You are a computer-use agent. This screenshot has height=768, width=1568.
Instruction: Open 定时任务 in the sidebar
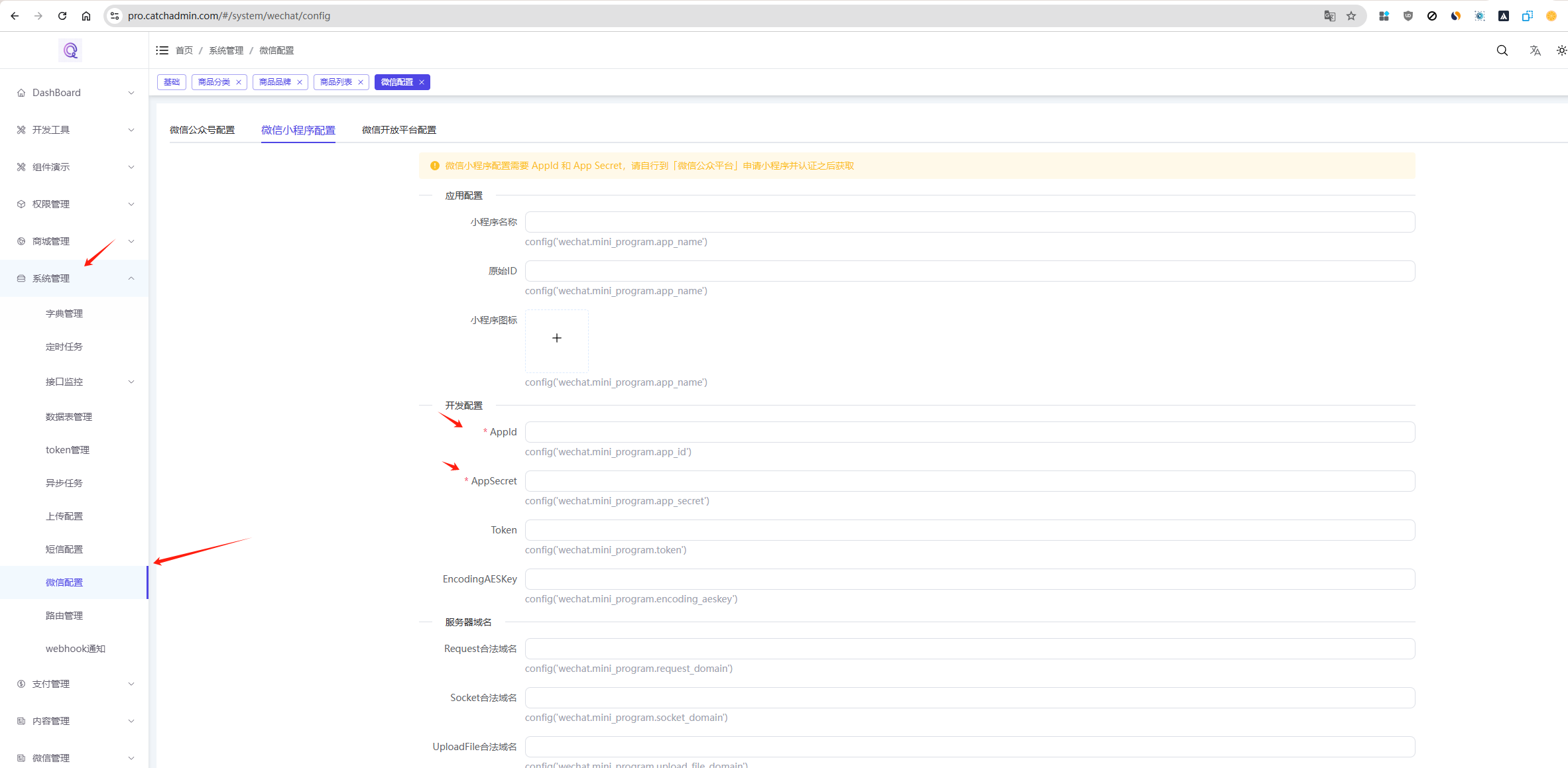click(x=74, y=347)
